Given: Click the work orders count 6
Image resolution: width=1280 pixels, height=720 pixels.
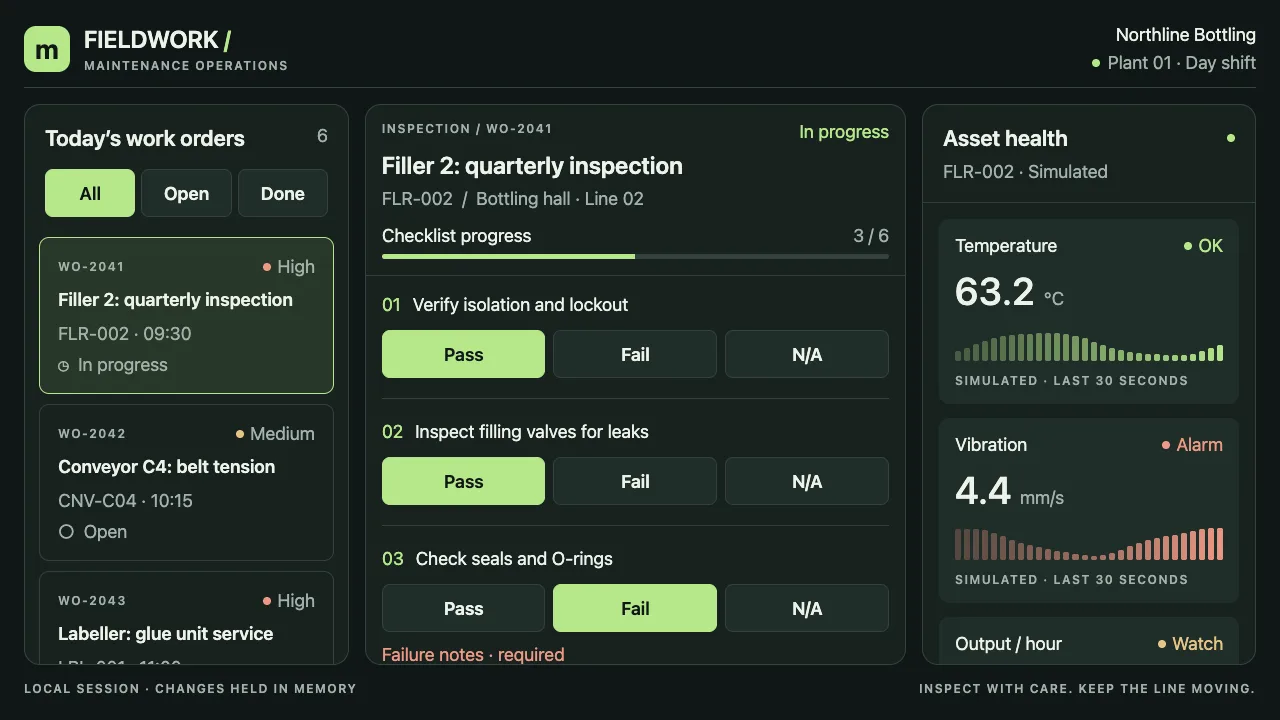Looking at the screenshot, I should point(322,136).
